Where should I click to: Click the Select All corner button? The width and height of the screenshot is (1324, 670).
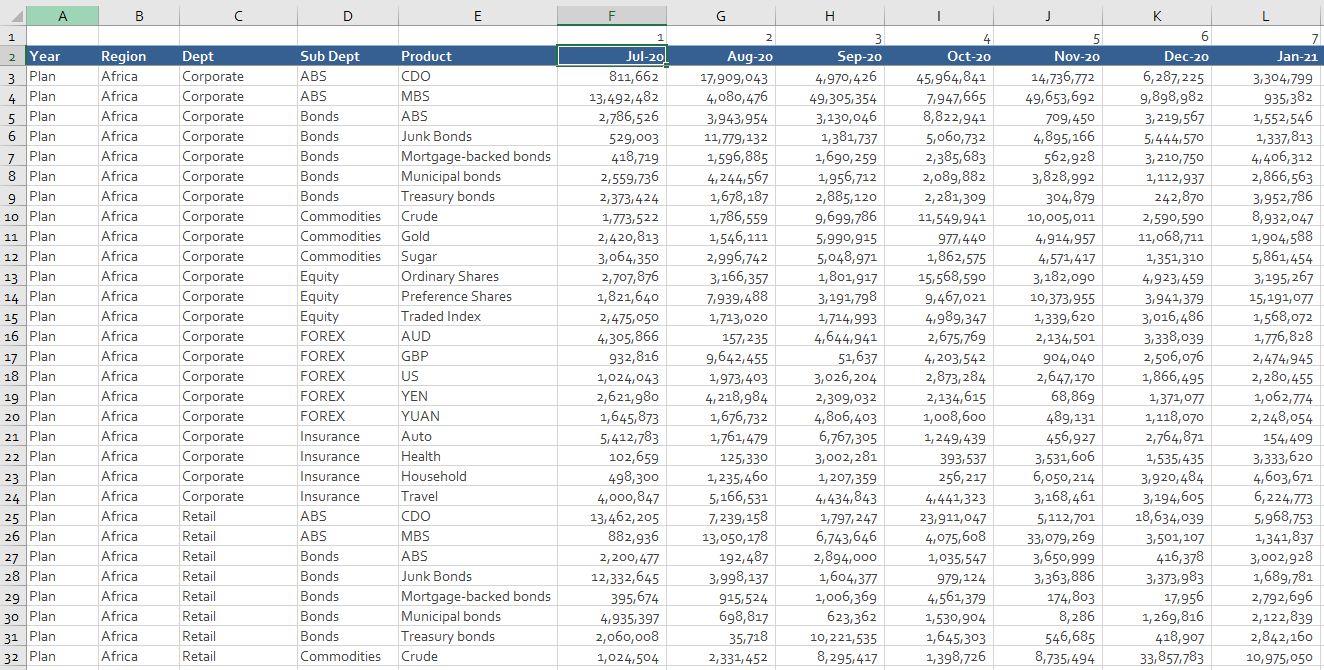[x=12, y=16]
